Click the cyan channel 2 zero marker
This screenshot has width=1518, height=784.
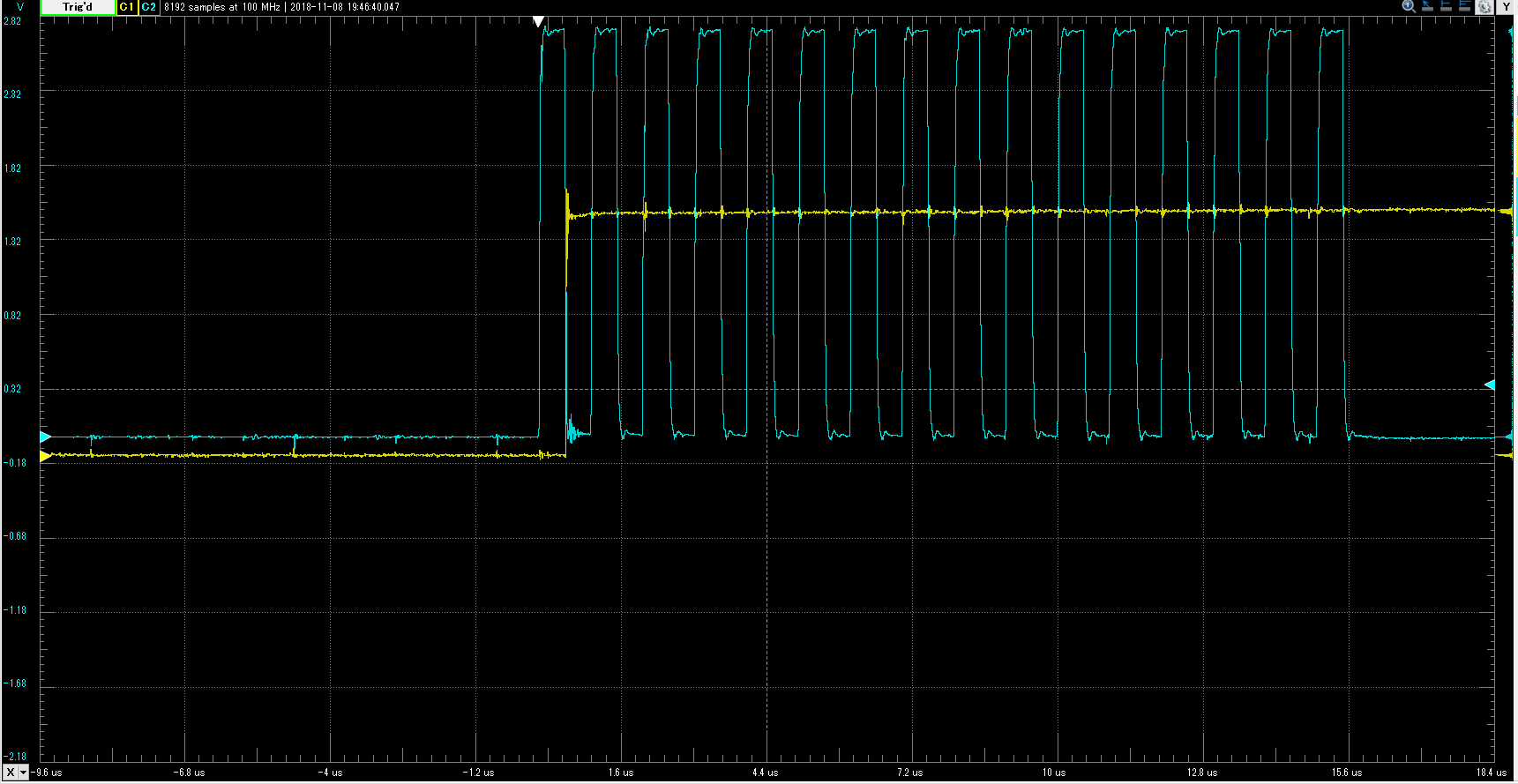46,437
